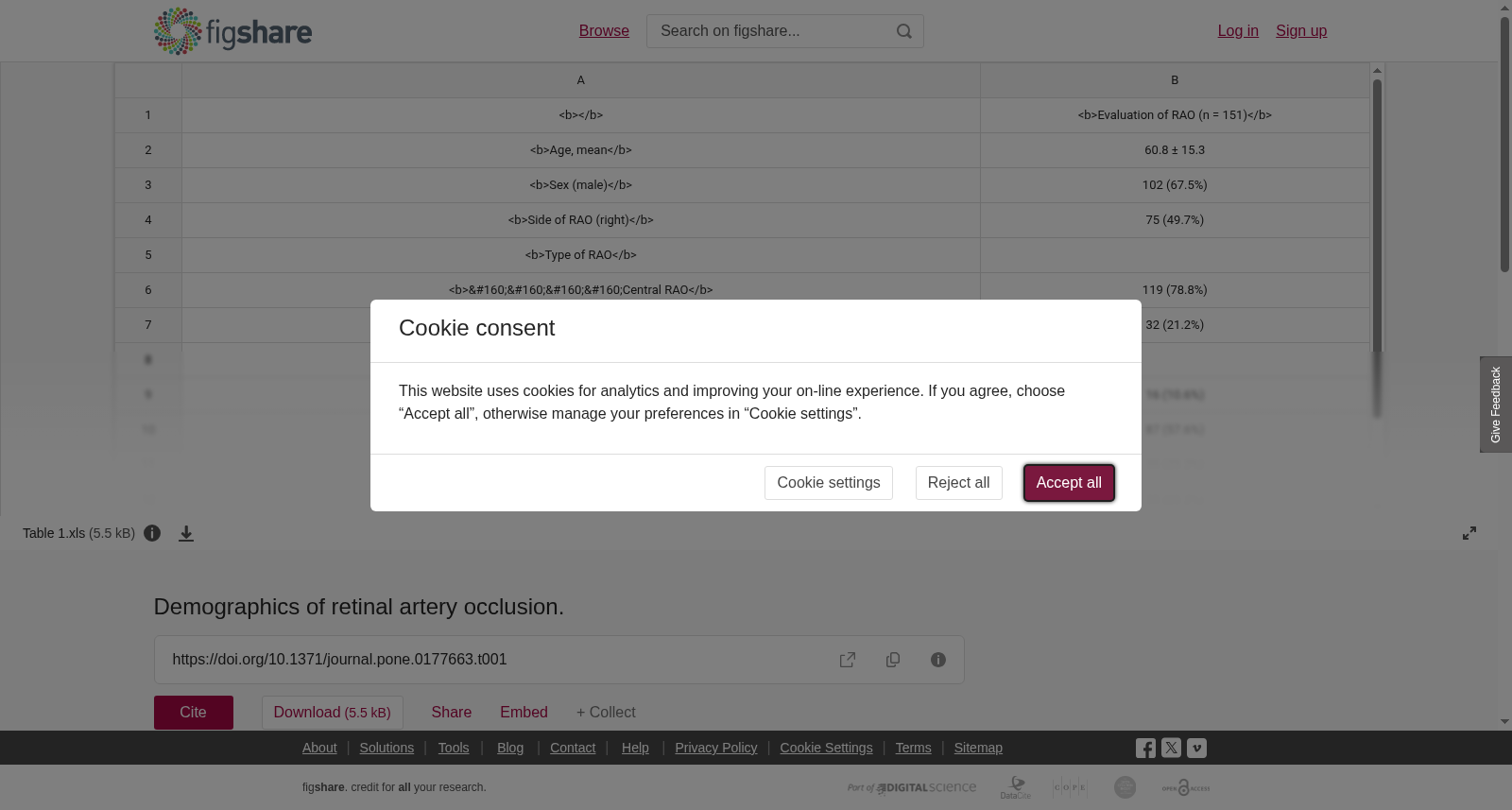Screen dimensions: 1512x810
Task: Click cell '75 (49.7%)'
Action: pos(1175,220)
